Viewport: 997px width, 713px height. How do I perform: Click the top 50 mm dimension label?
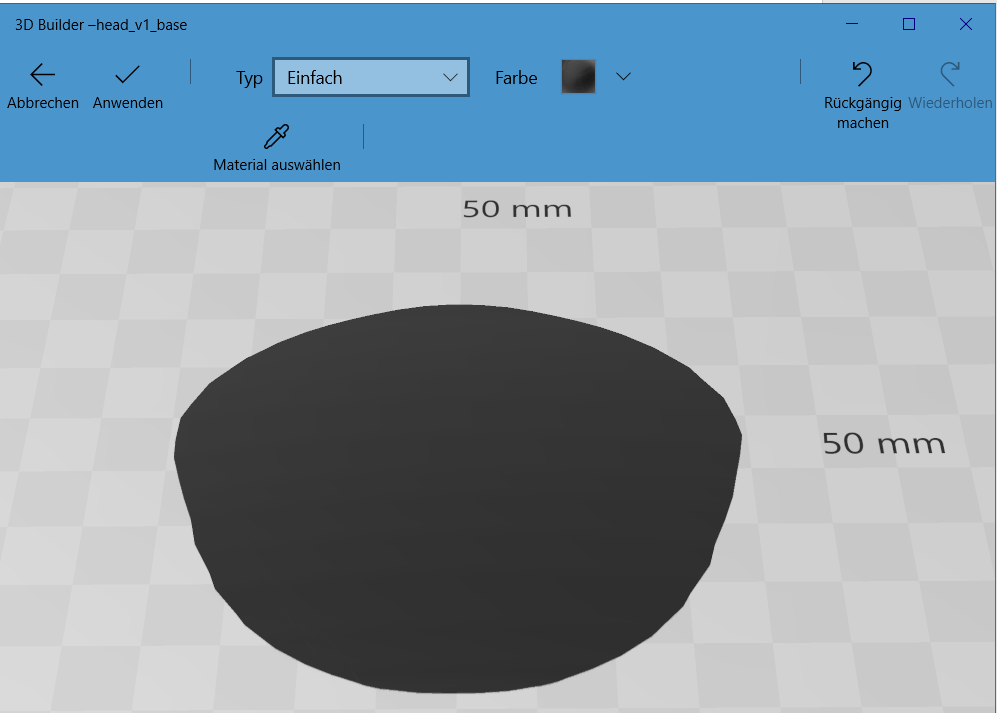(517, 209)
